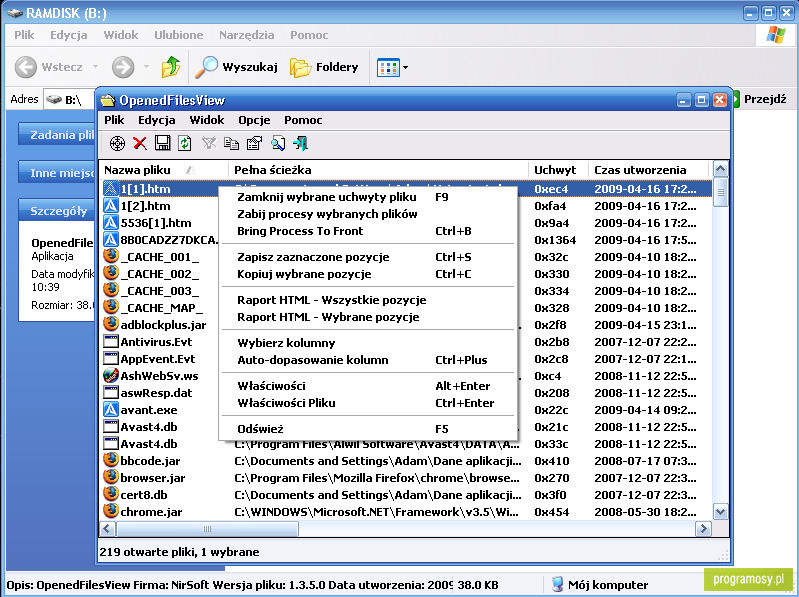Select the _CACHE_001_ file row
The height and width of the screenshot is (597, 799).
(406, 257)
